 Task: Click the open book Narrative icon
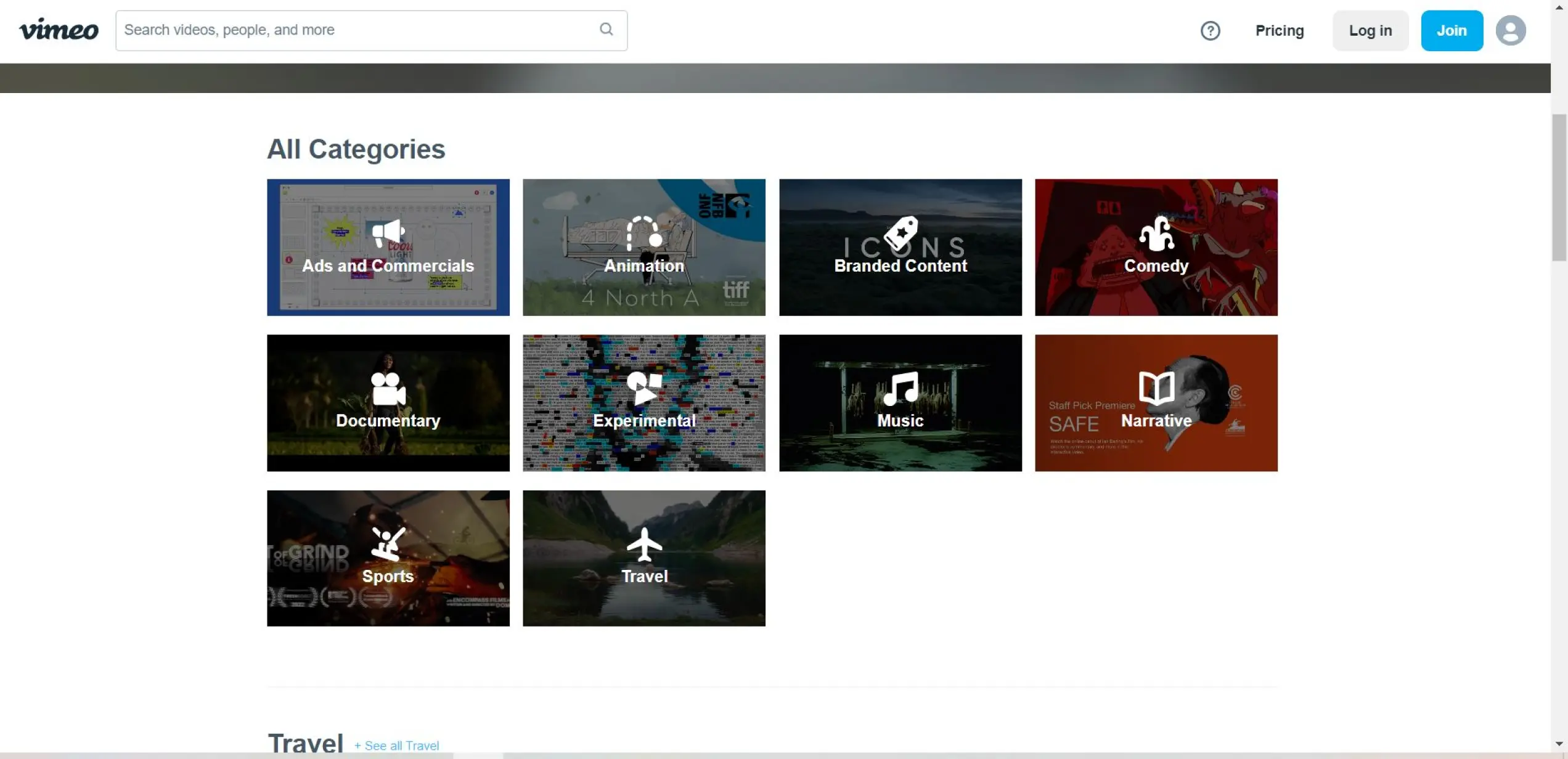[x=1156, y=388]
